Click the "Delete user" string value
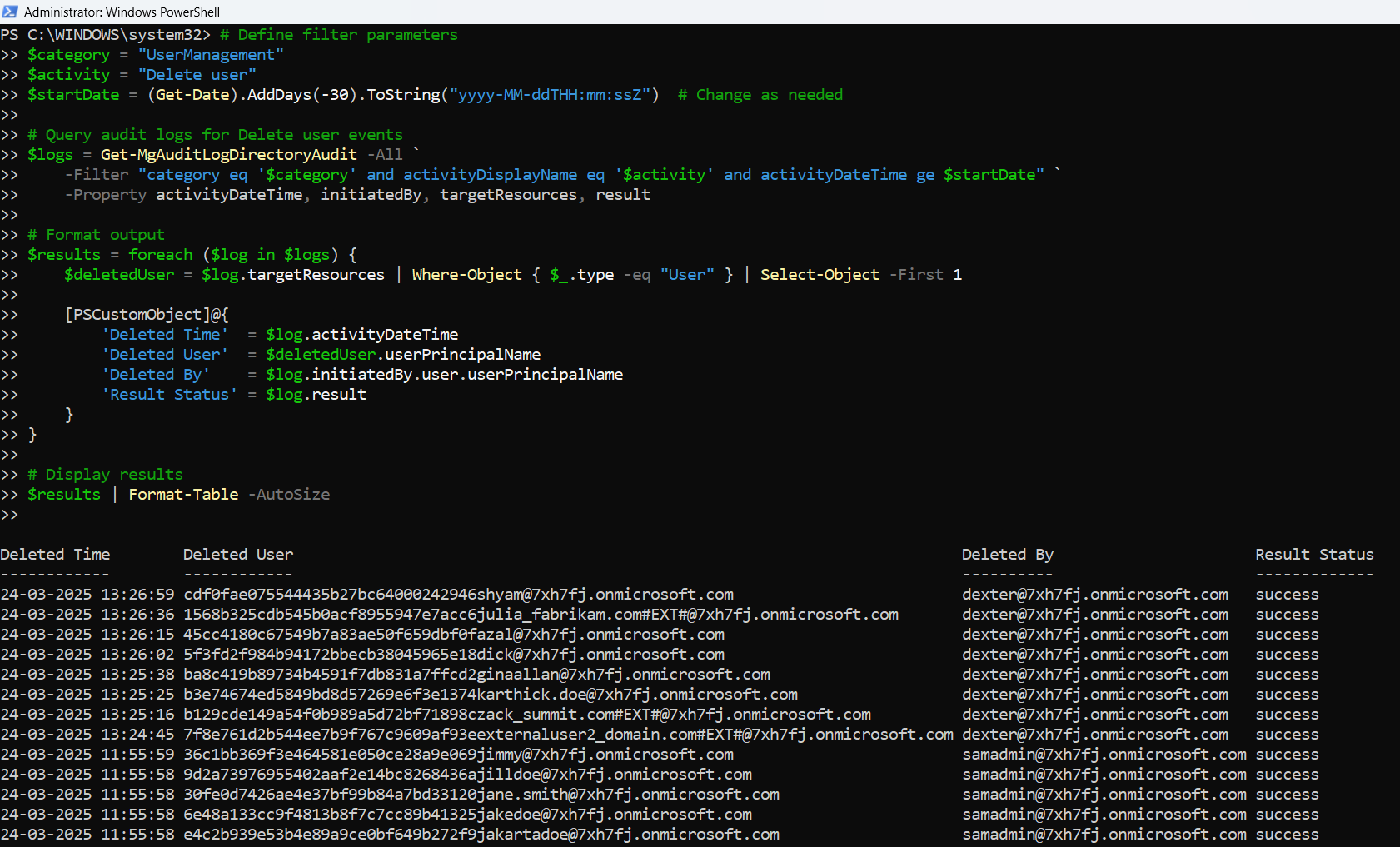This screenshot has width=1400, height=847. (197, 75)
